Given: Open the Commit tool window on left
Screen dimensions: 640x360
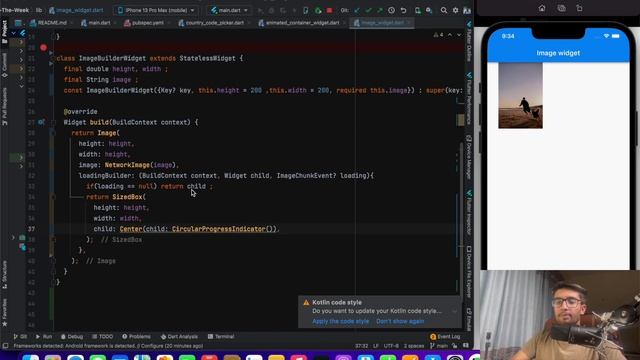Looking at the screenshot, I should 4,64.
